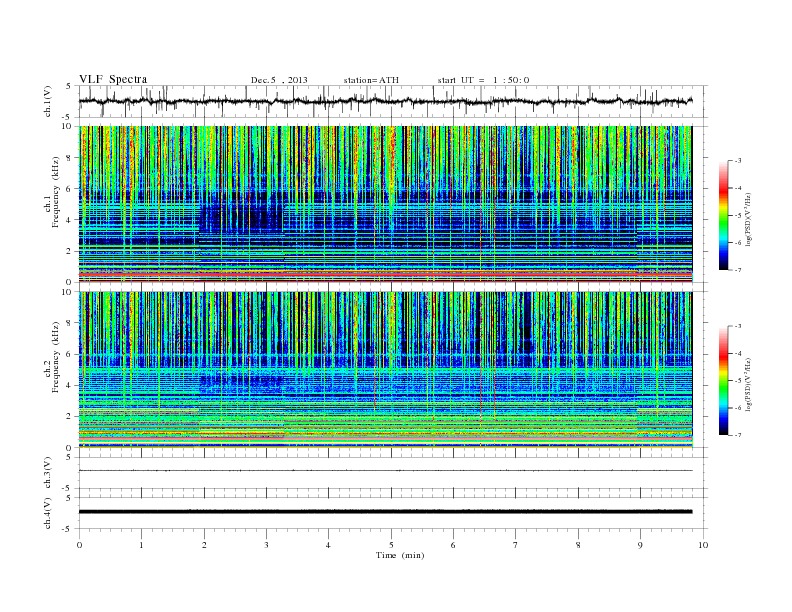Click the log(PSD) label beside lower color bar

749,384
